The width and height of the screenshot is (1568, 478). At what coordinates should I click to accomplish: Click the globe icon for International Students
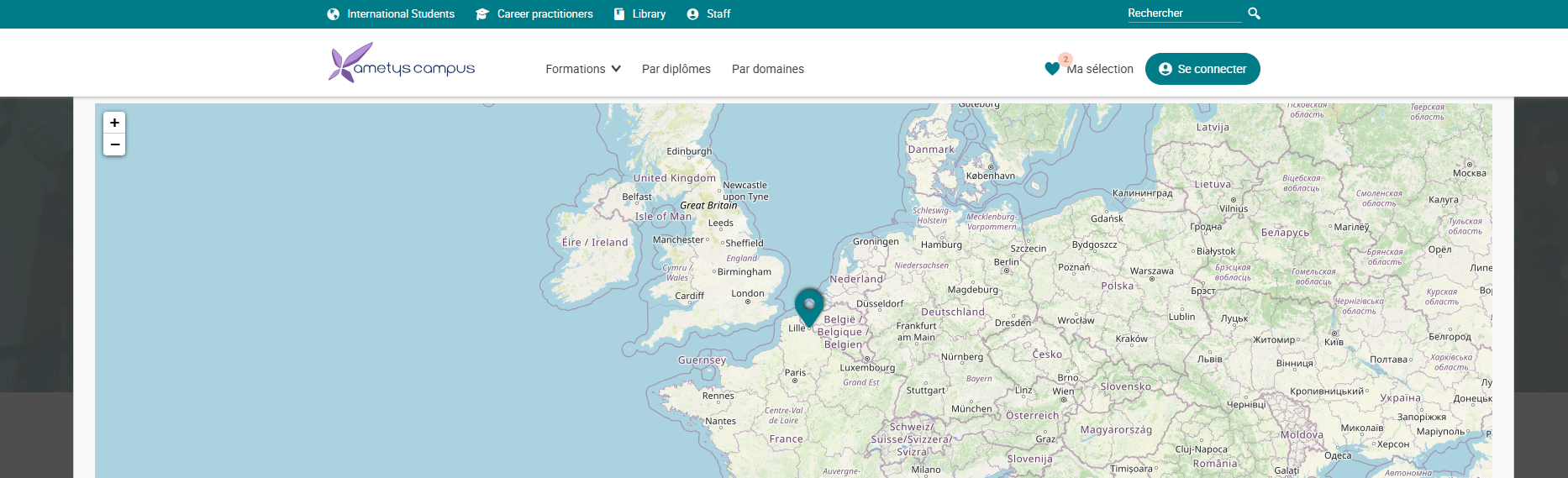[333, 14]
